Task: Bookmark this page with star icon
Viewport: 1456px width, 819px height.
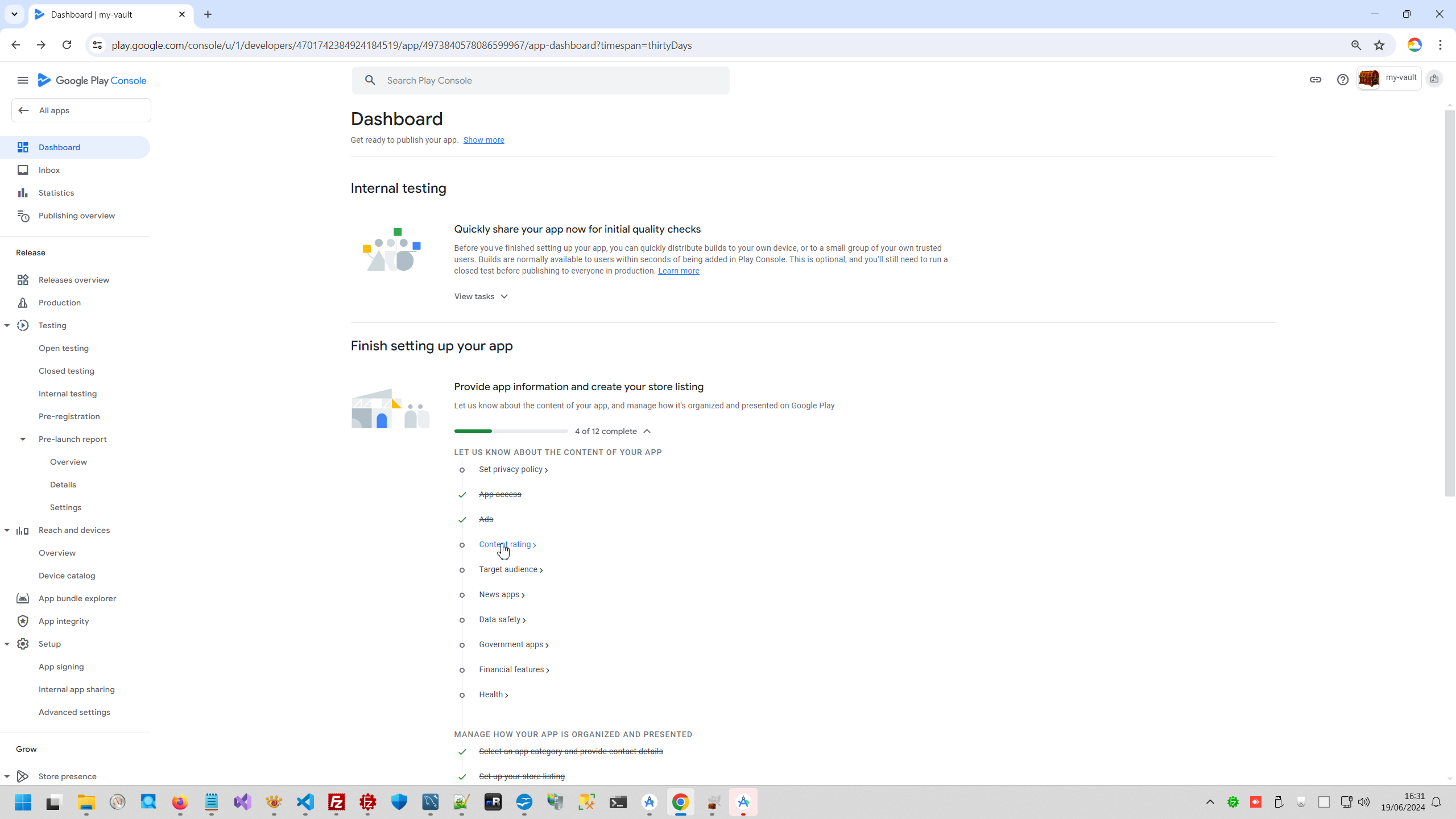Action: coord(1379,45)
